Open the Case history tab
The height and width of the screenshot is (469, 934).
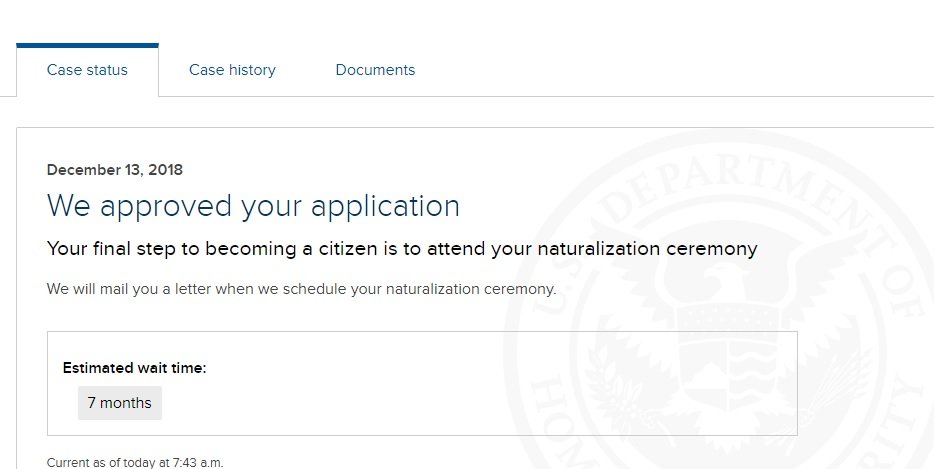pos(232,70)
